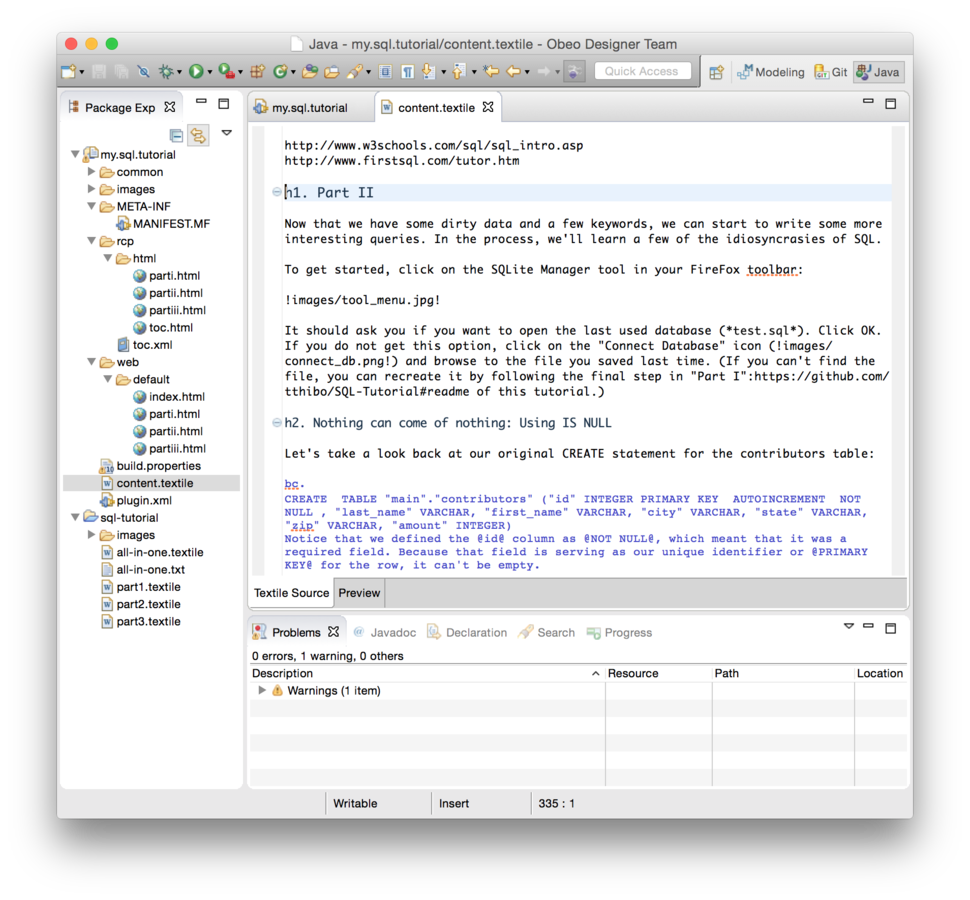Maximize the Problems view panel
This screenshot has height=900, width=970.
click(x=891, y=628)
